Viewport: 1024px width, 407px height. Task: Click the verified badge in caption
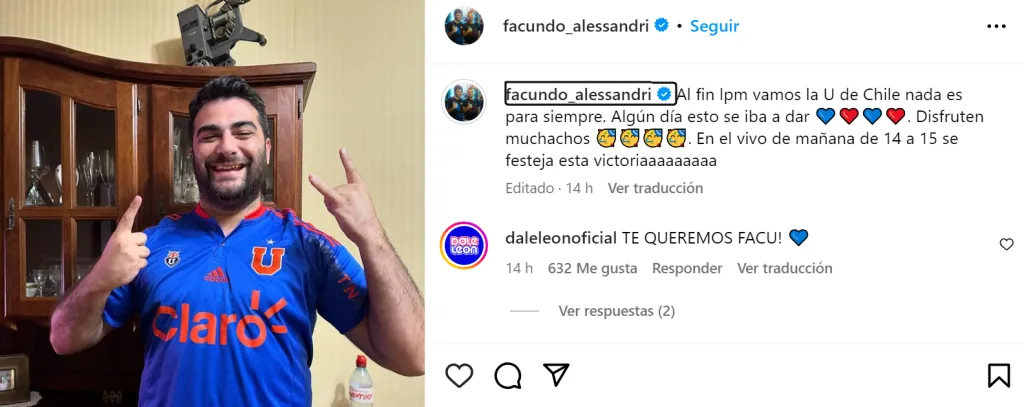click(665, 94)
